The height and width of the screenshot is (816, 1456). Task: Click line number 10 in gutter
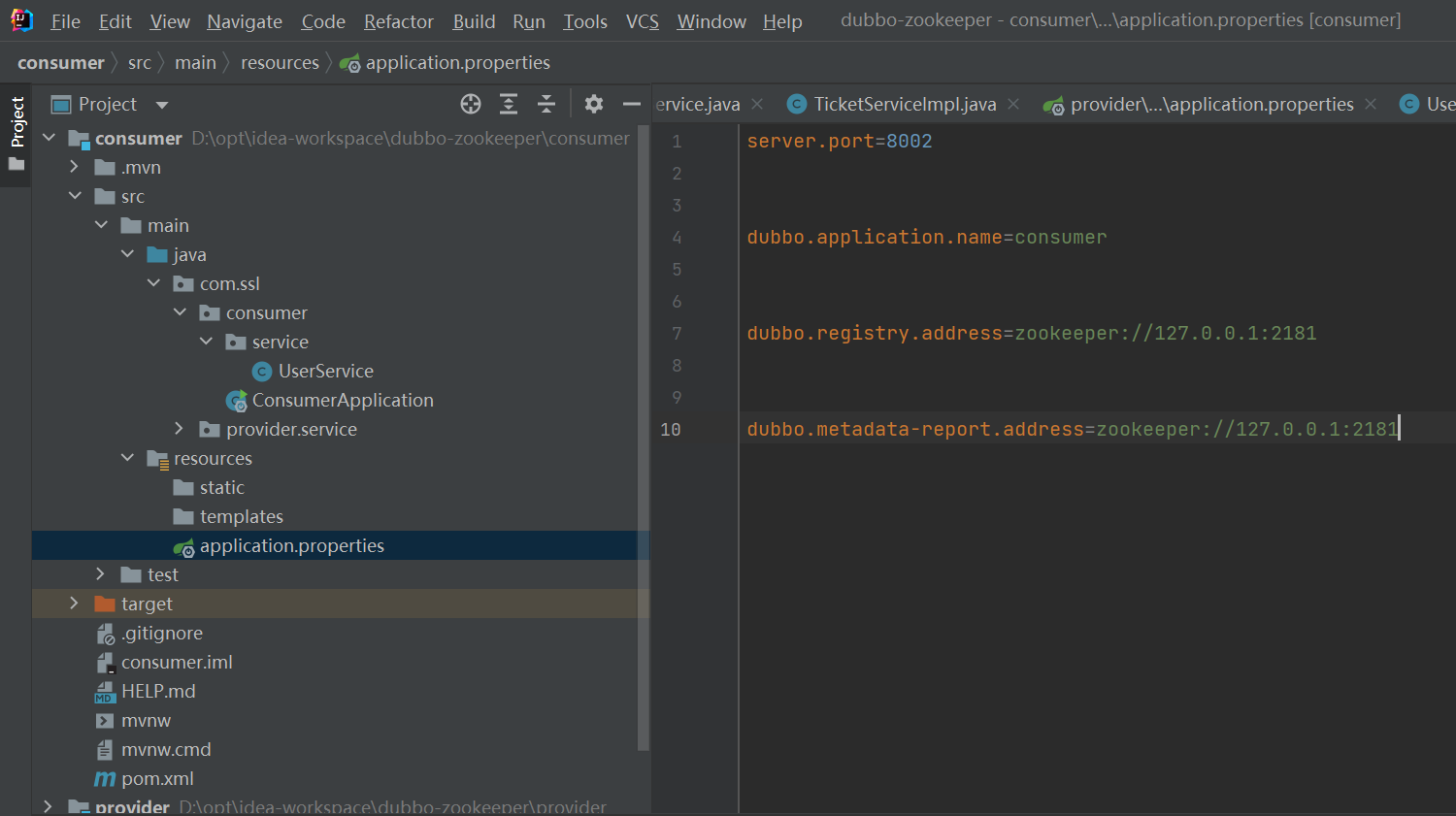click(x=671, y=429)
